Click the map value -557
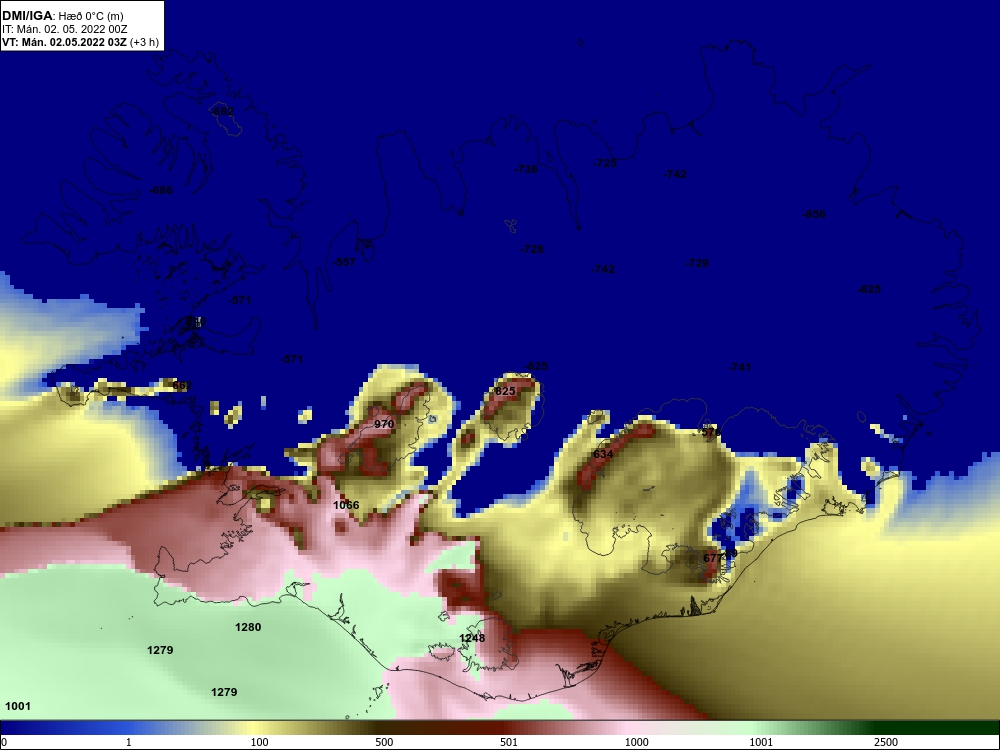 click(x=344, y=262)
